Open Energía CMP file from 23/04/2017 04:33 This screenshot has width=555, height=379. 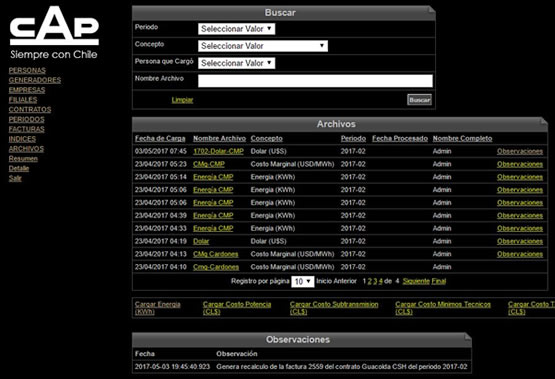213,228
